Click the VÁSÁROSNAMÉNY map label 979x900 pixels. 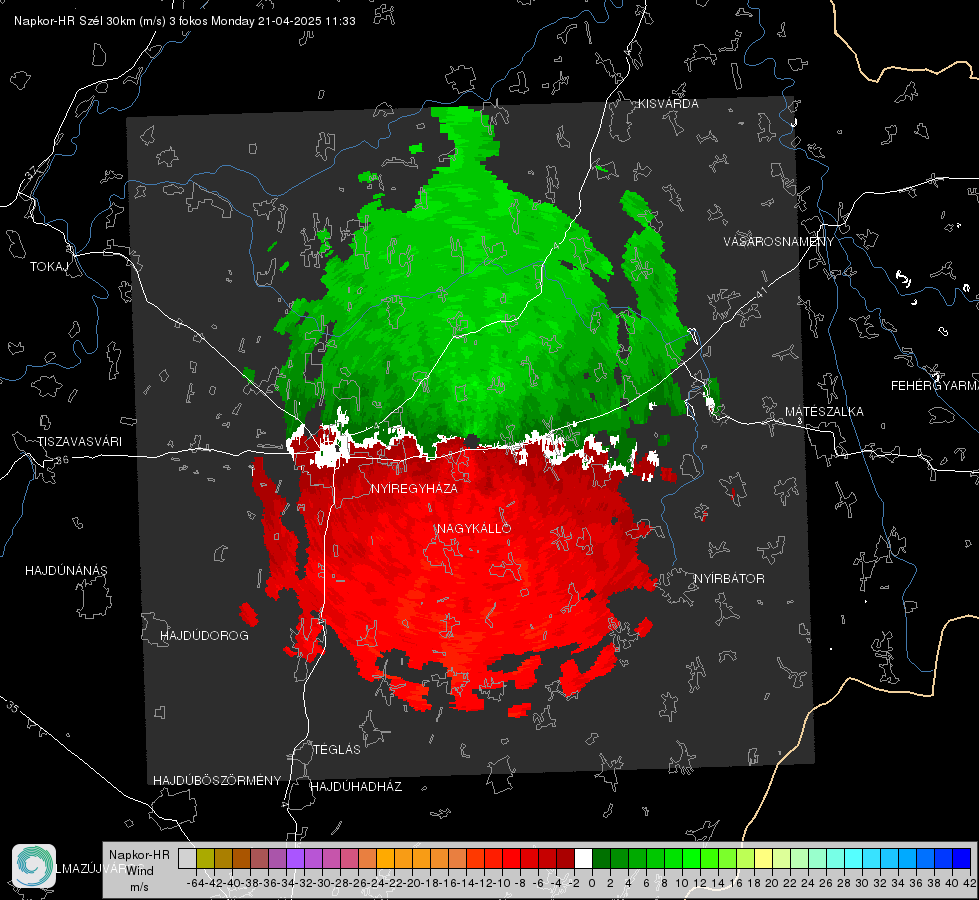(779, 242)
